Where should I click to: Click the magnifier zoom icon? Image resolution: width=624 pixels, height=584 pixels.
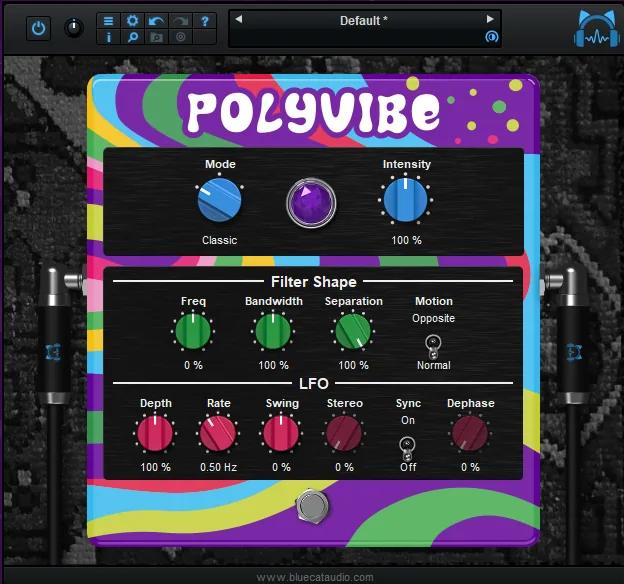[x=132, y=37]
